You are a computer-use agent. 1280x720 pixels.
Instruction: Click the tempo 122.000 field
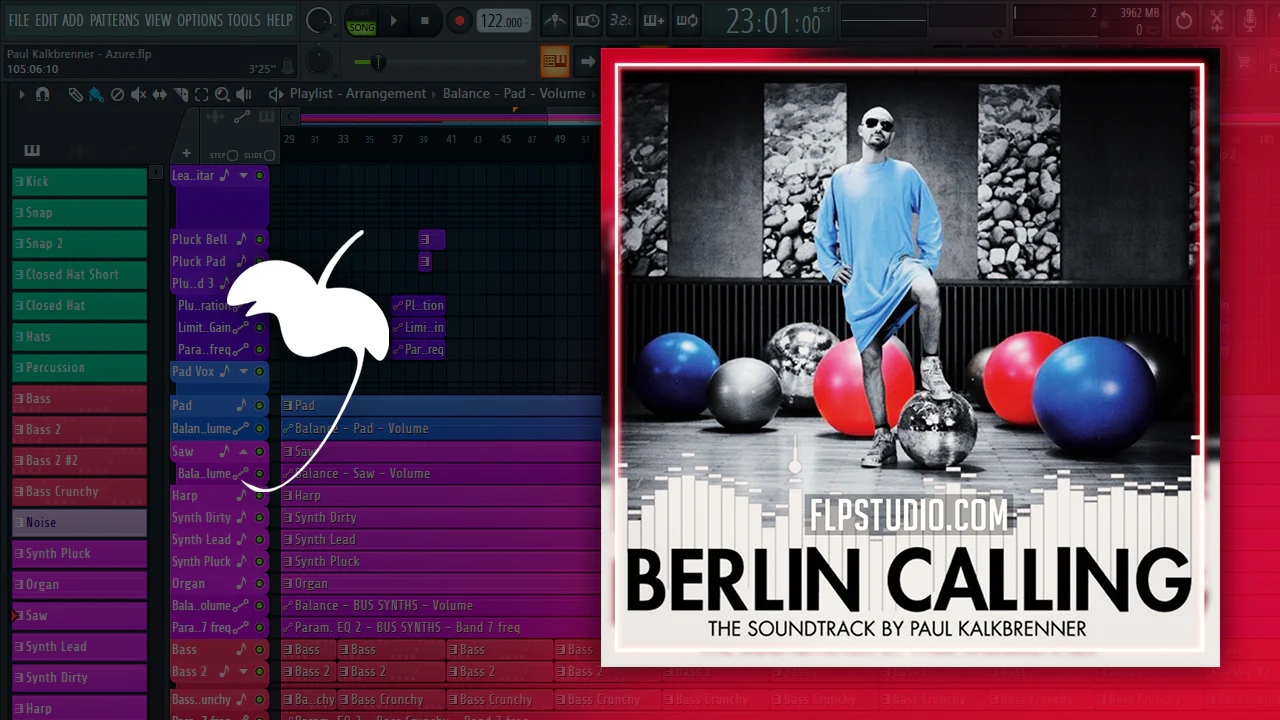(x=502, y=21)
